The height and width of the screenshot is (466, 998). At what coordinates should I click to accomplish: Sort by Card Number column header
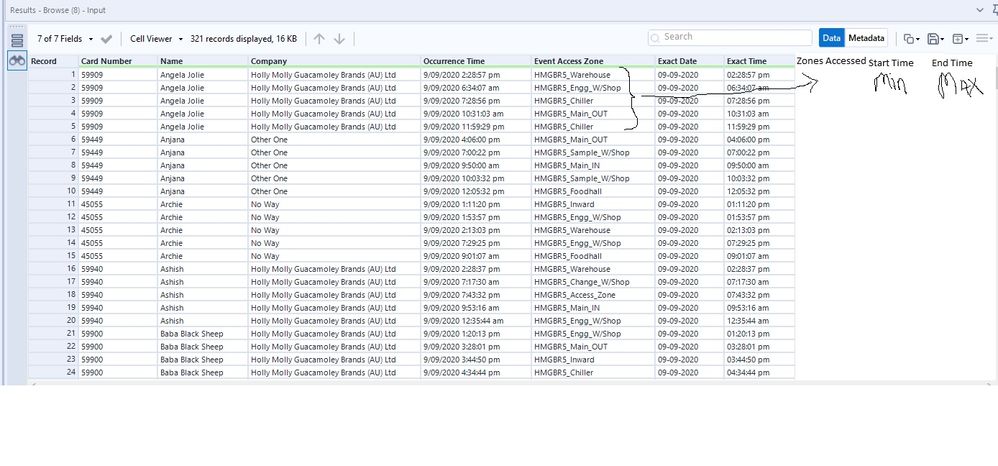pyautogui.click(x=118, y=61)
